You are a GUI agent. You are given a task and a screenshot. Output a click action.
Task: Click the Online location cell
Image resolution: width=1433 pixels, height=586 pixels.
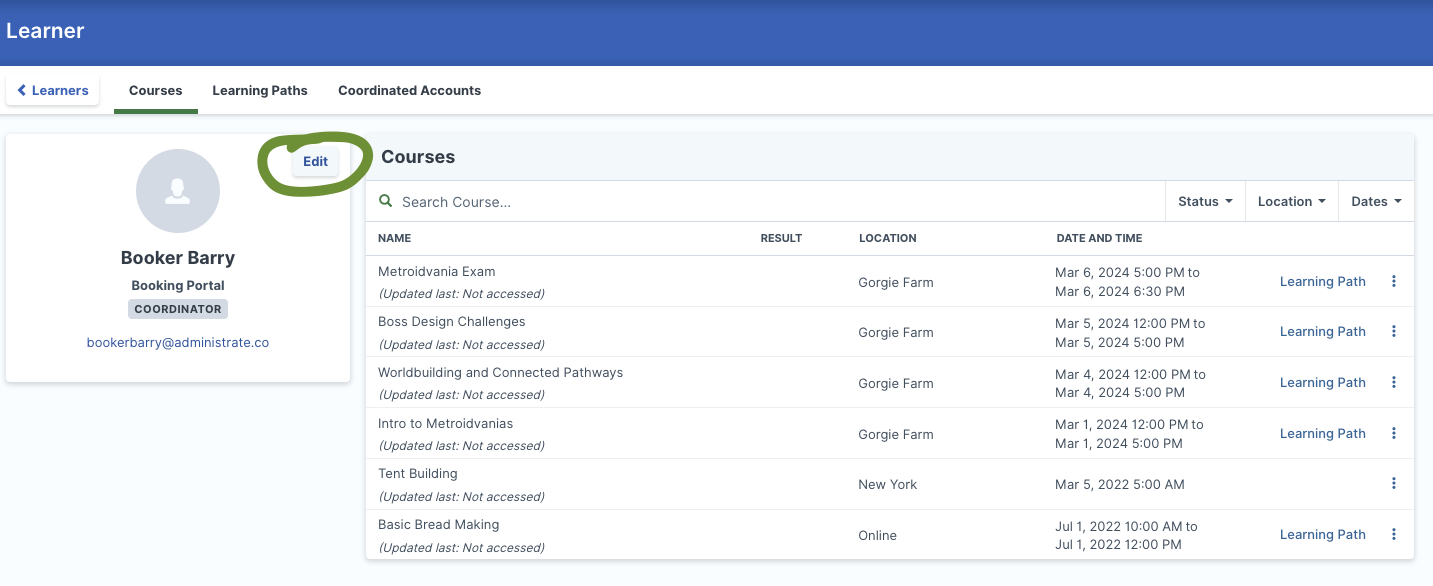click(878, 535)
